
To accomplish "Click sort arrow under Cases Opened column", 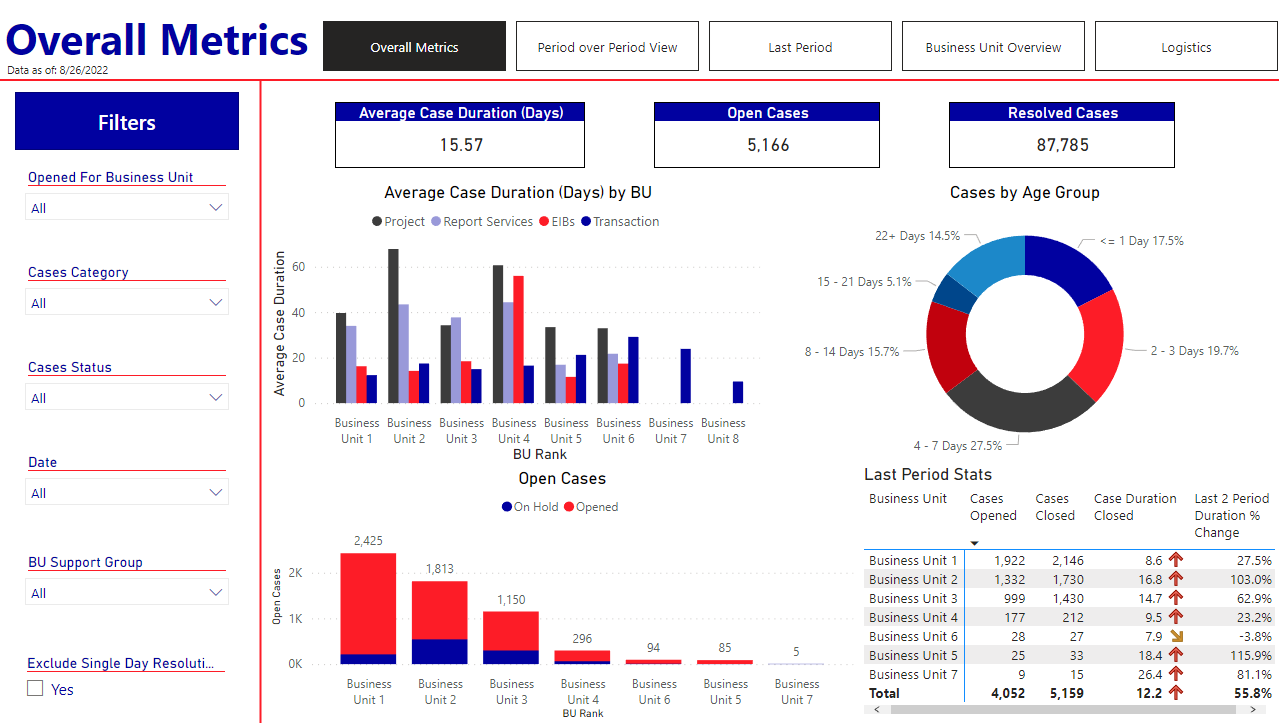I will [975, 542].
